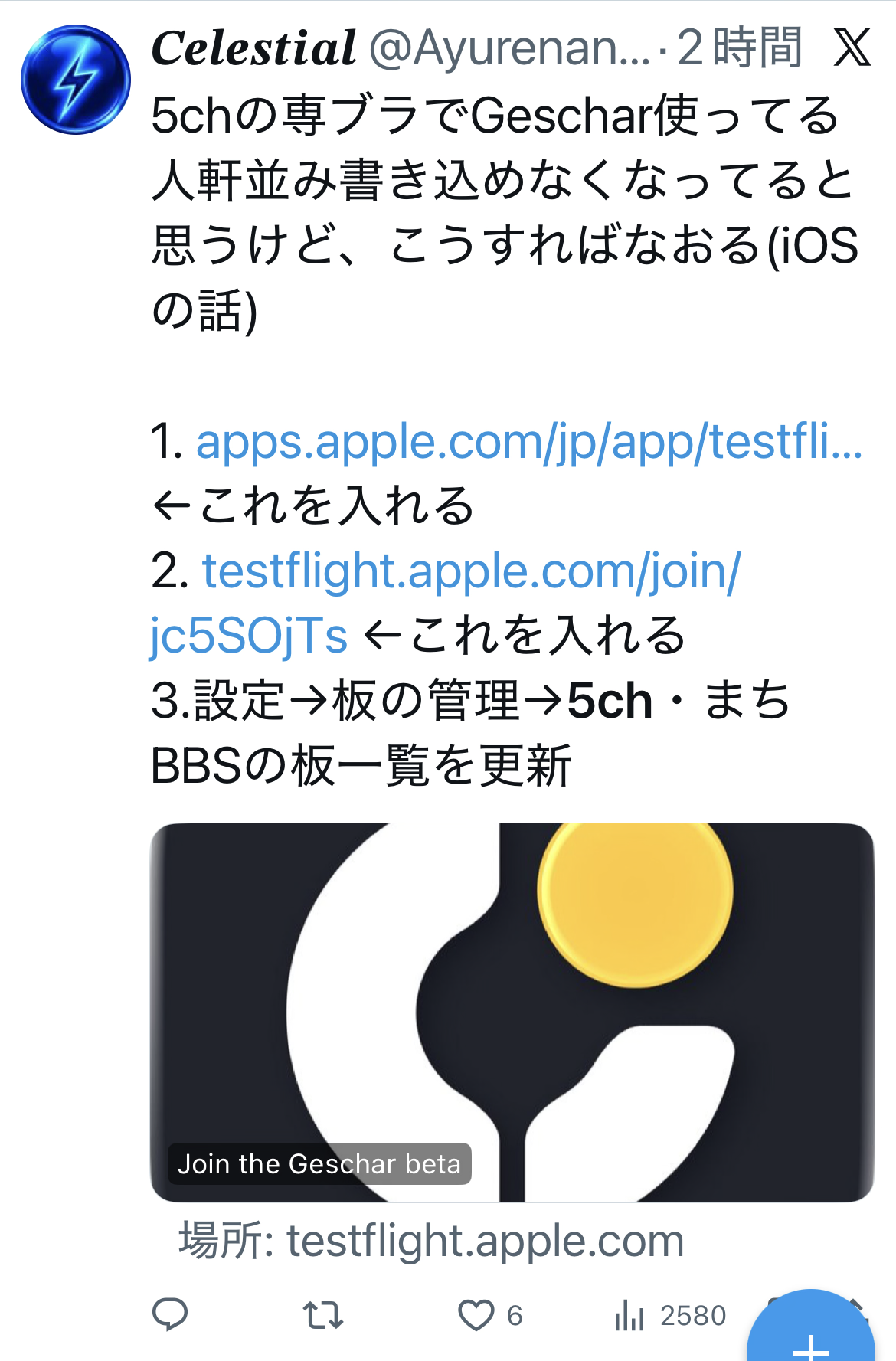Image resolution: width=896 pixels, height=1361 pixels.
Task: Open the apps.apple.com/jp/app/testfli… link
Action: point(529,442)
